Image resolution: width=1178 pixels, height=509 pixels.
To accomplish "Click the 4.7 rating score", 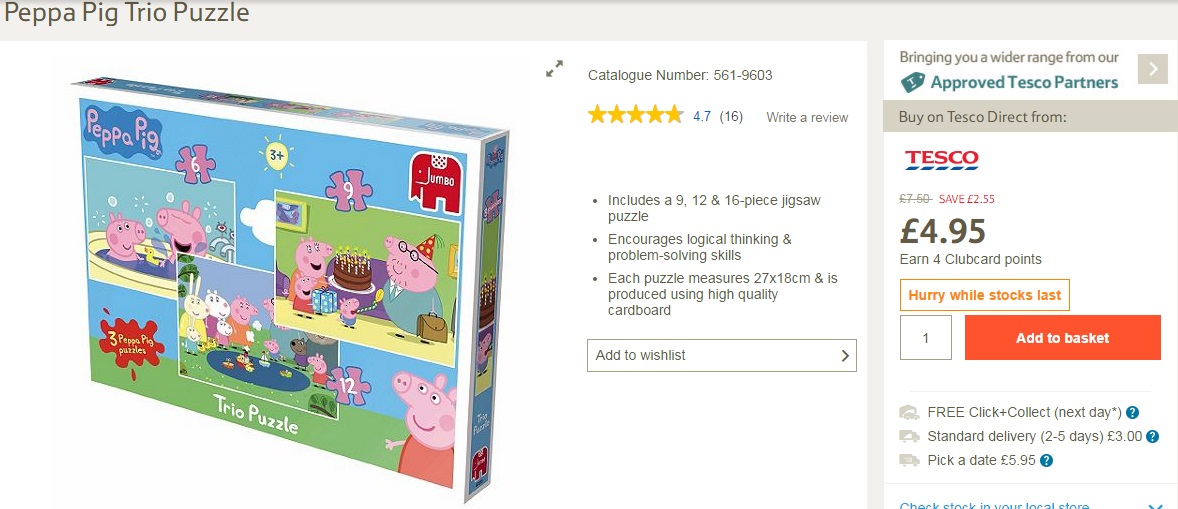I will (x=702, y=117).
